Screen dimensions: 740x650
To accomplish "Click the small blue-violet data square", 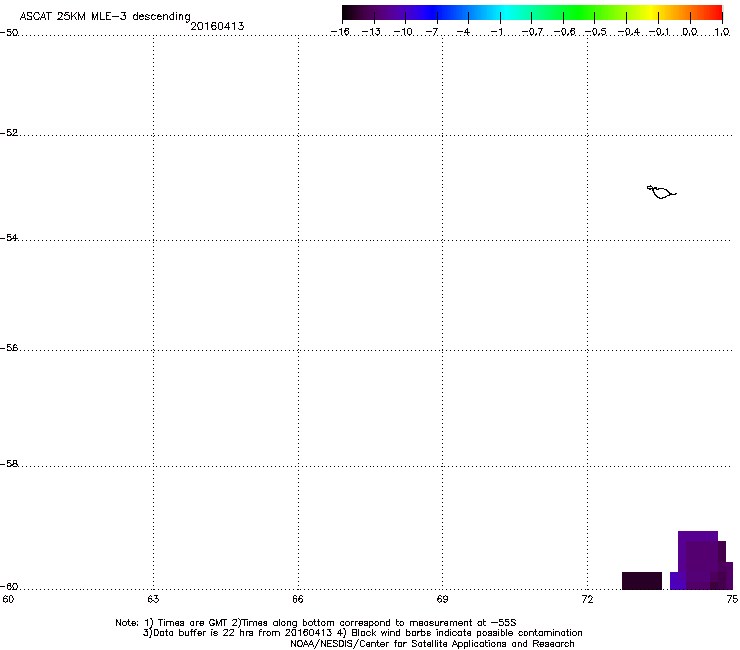I will coord(678,581).
